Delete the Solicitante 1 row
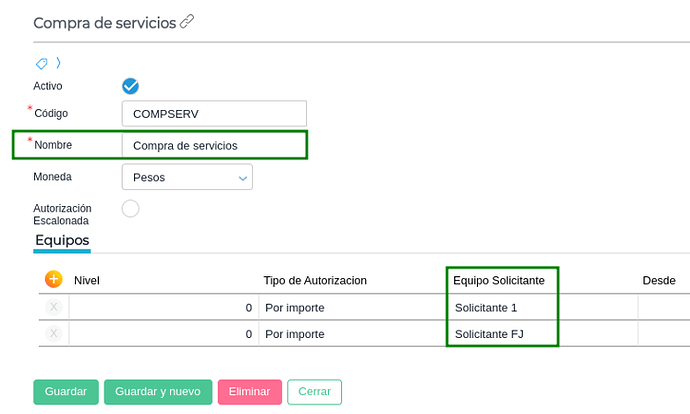690x414 pixels. (53, 308)
